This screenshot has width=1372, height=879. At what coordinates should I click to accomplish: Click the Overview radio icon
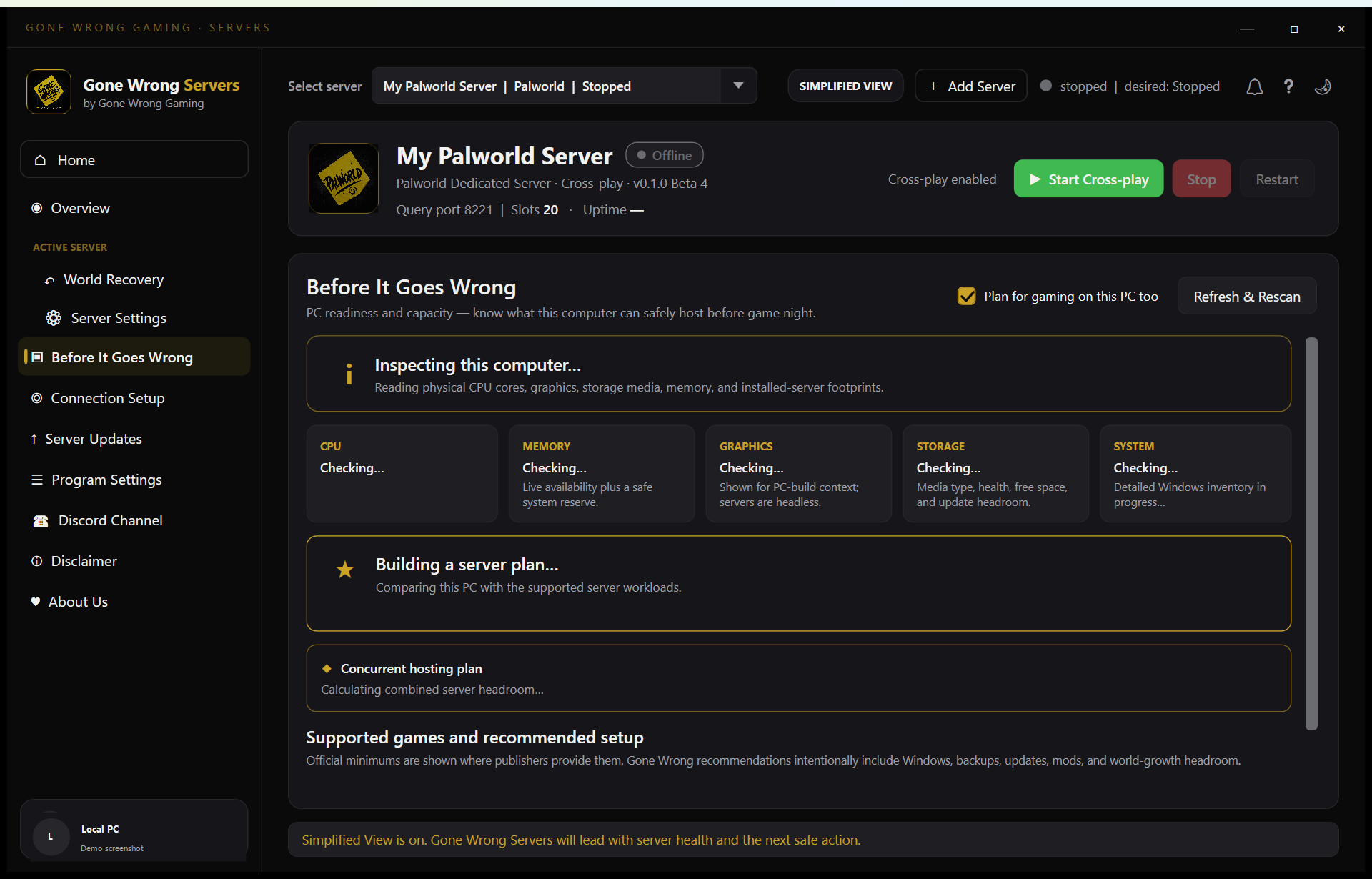[37, 208]
